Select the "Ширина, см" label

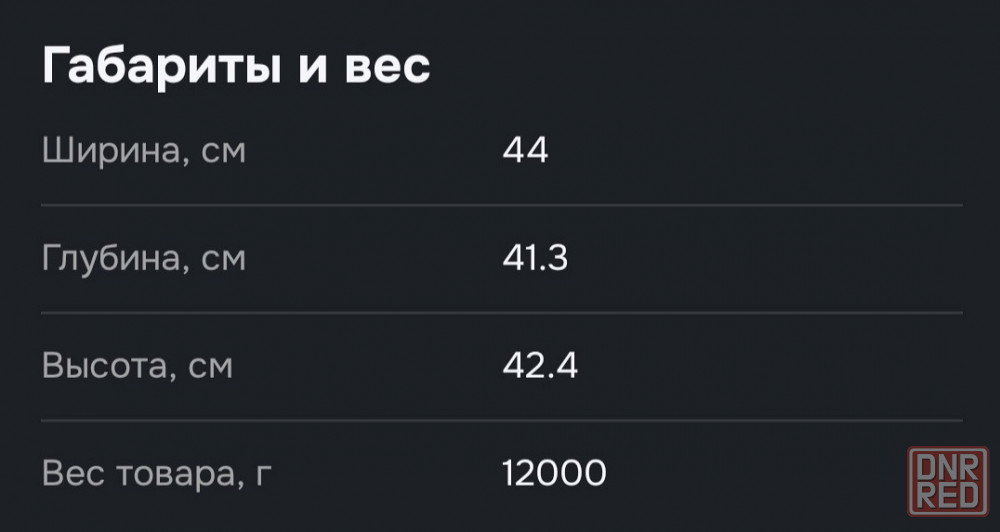(x=143, y=153)
